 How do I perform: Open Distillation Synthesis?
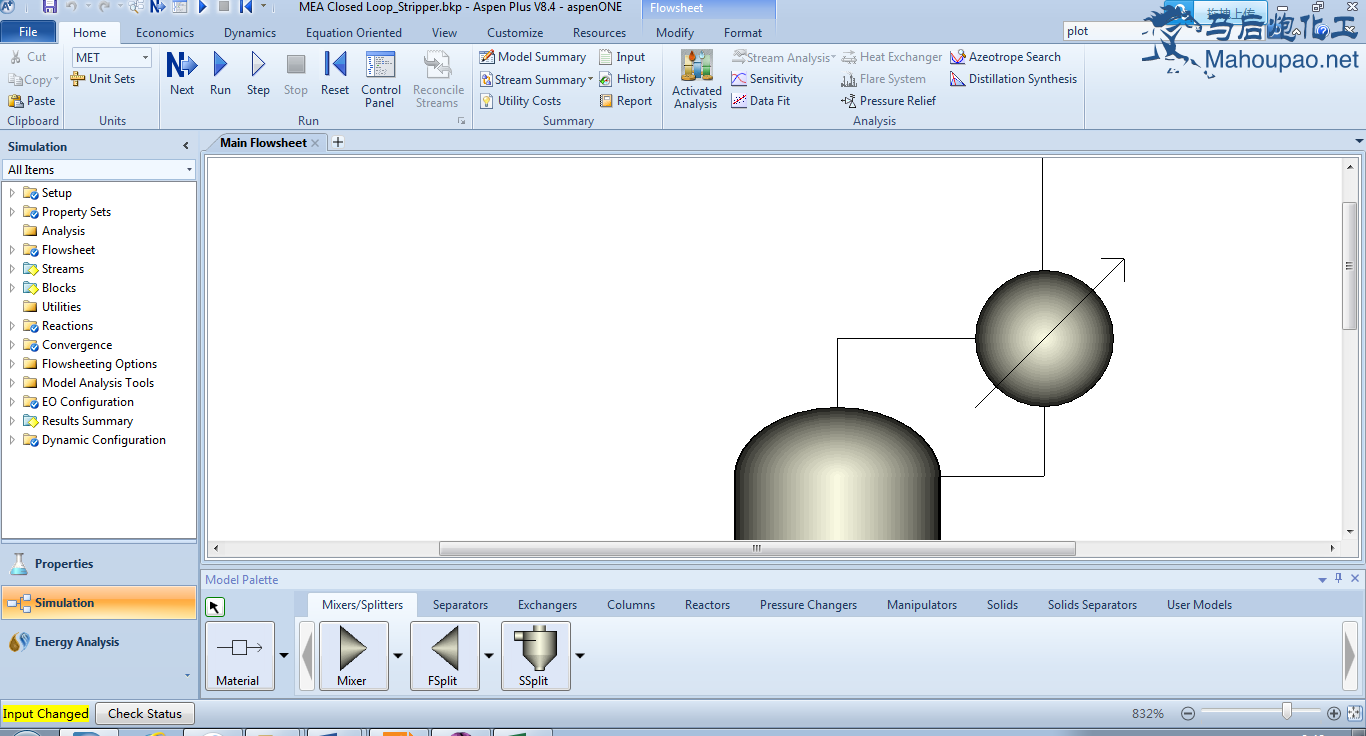1014,79
